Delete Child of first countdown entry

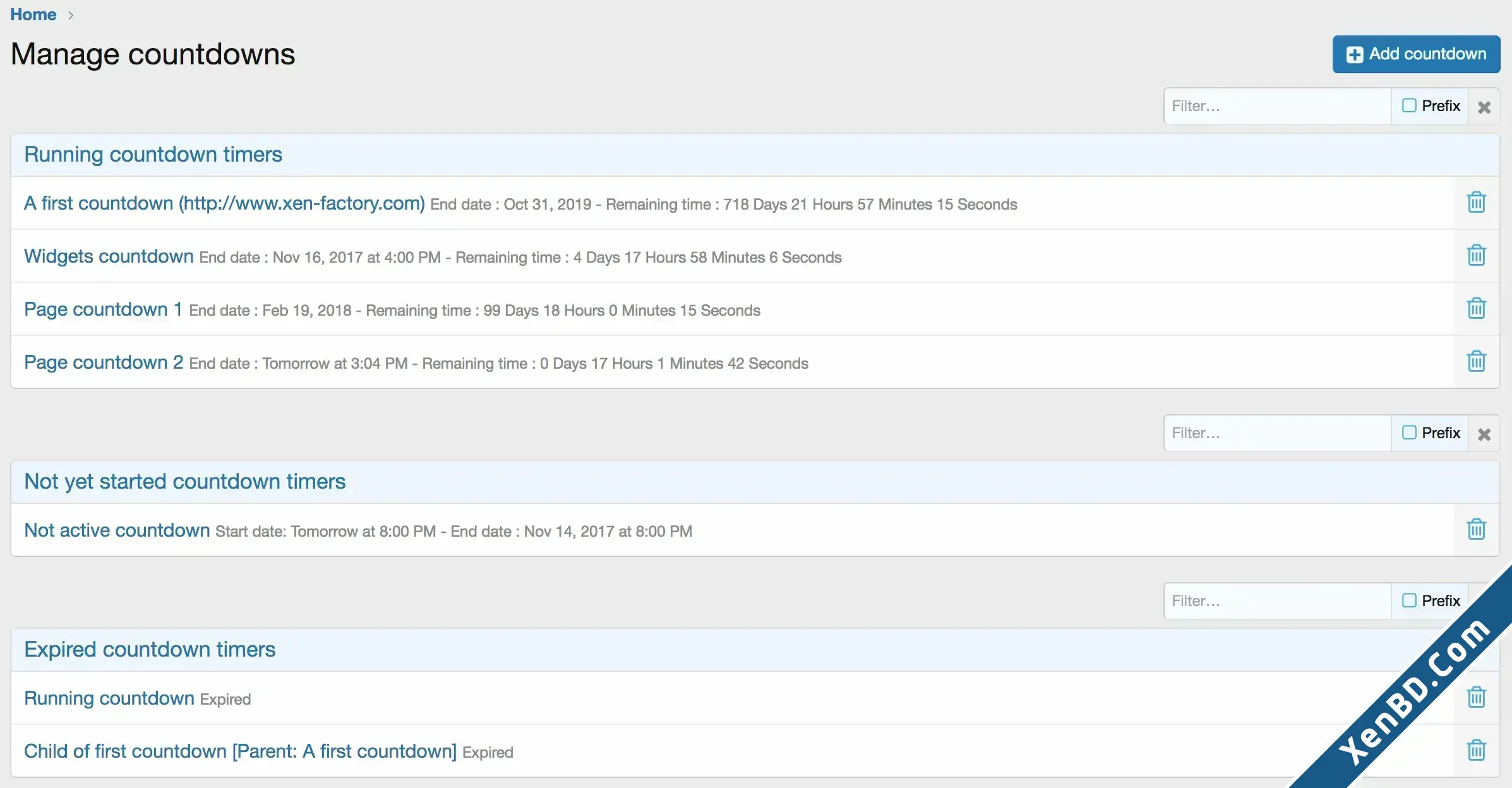pos(1476,751)
